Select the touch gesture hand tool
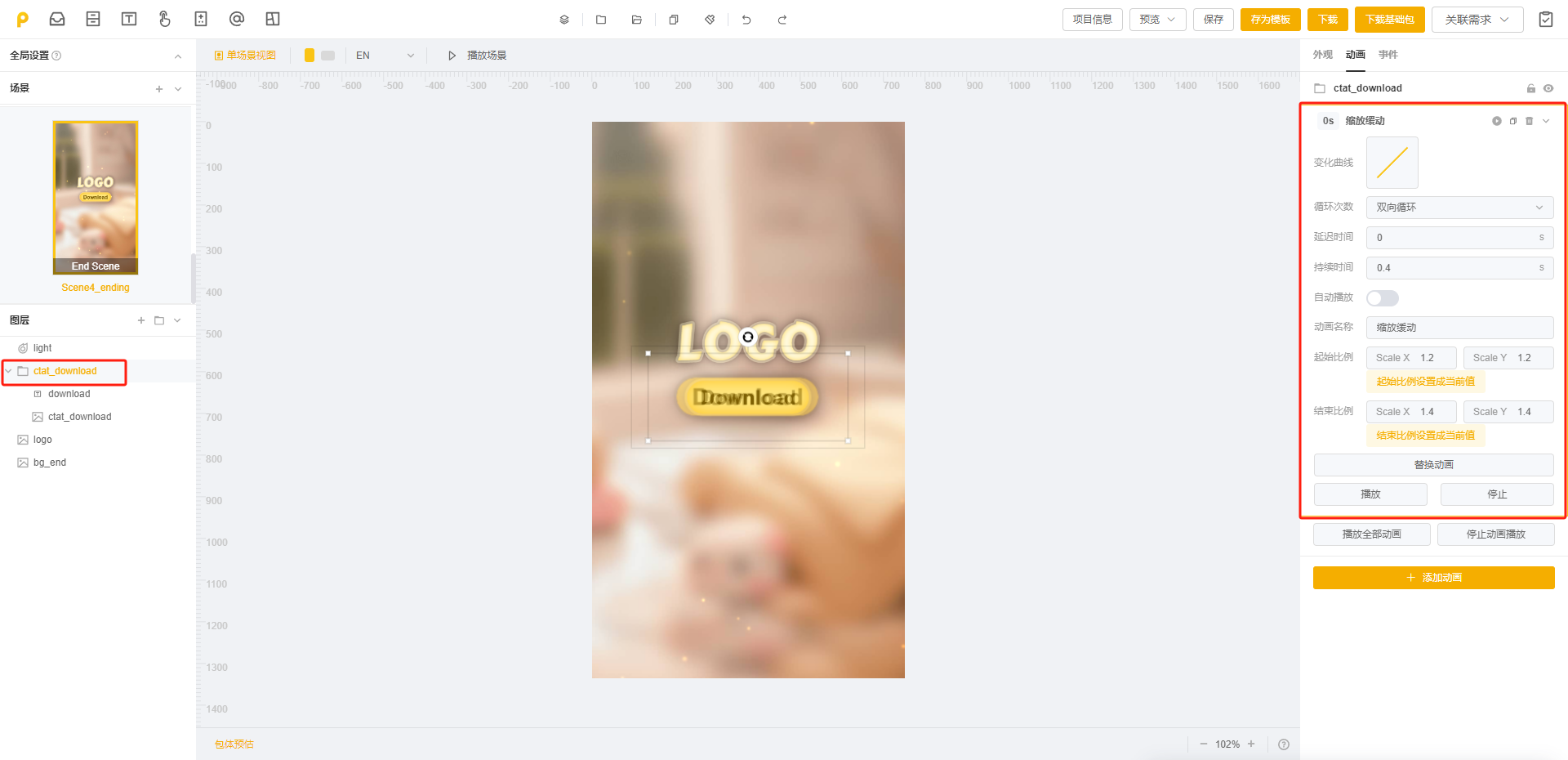 [x=165, y=19]
